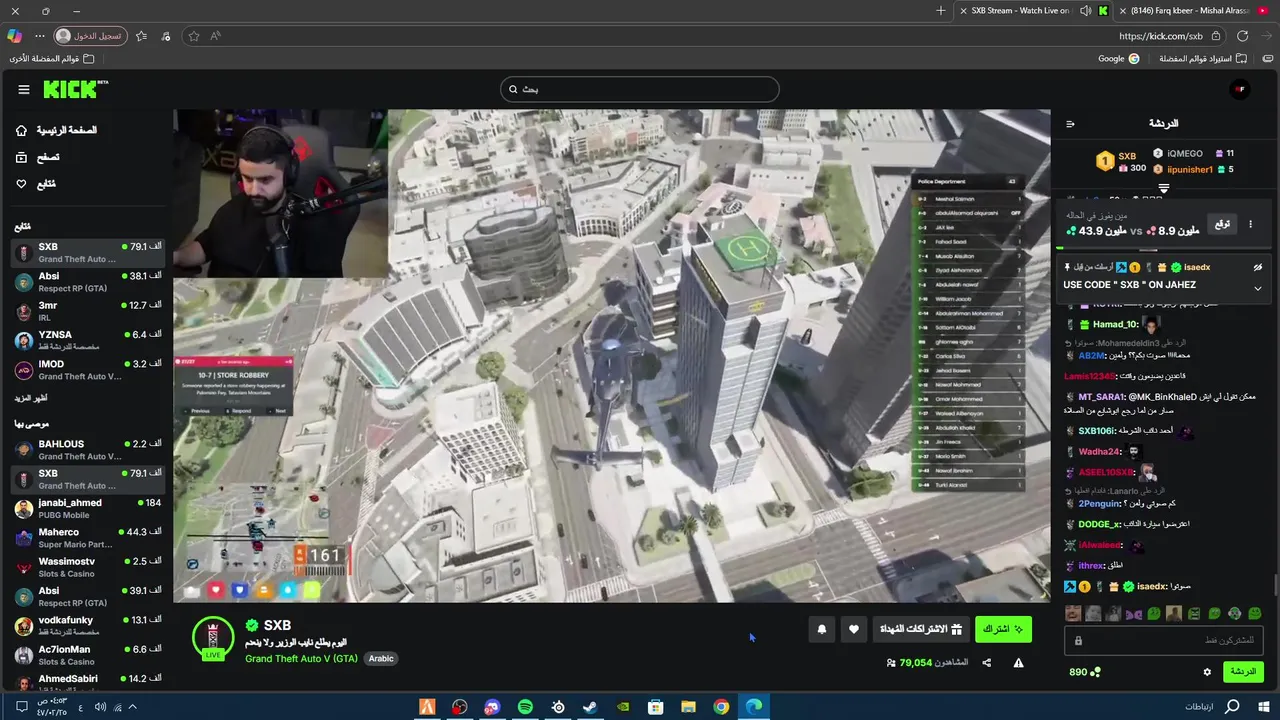Screen dimensions: 1280x720
Task: Open Browse in the sidebar
Action: coord(37,157)
